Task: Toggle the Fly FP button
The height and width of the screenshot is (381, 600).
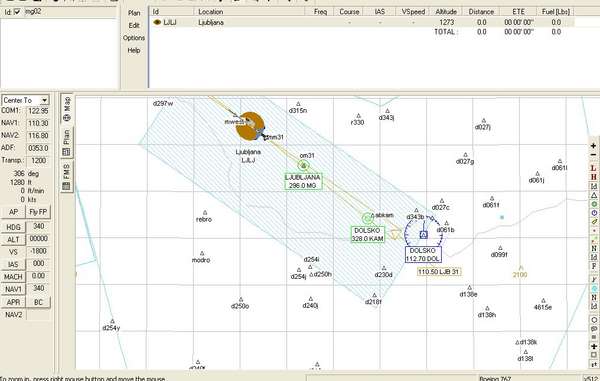Action: [38, 212]
